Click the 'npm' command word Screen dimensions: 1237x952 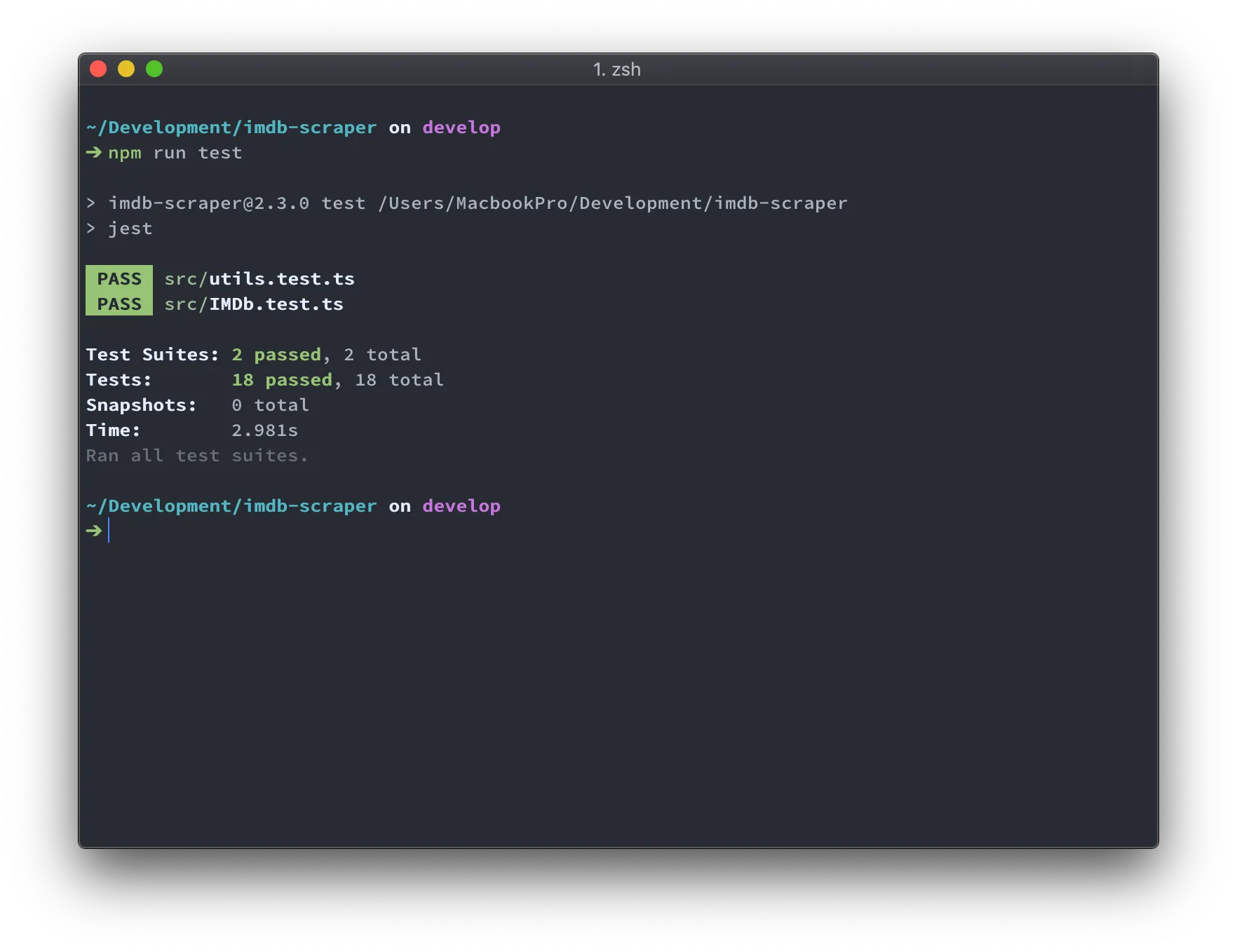click(x=125, y=153)
